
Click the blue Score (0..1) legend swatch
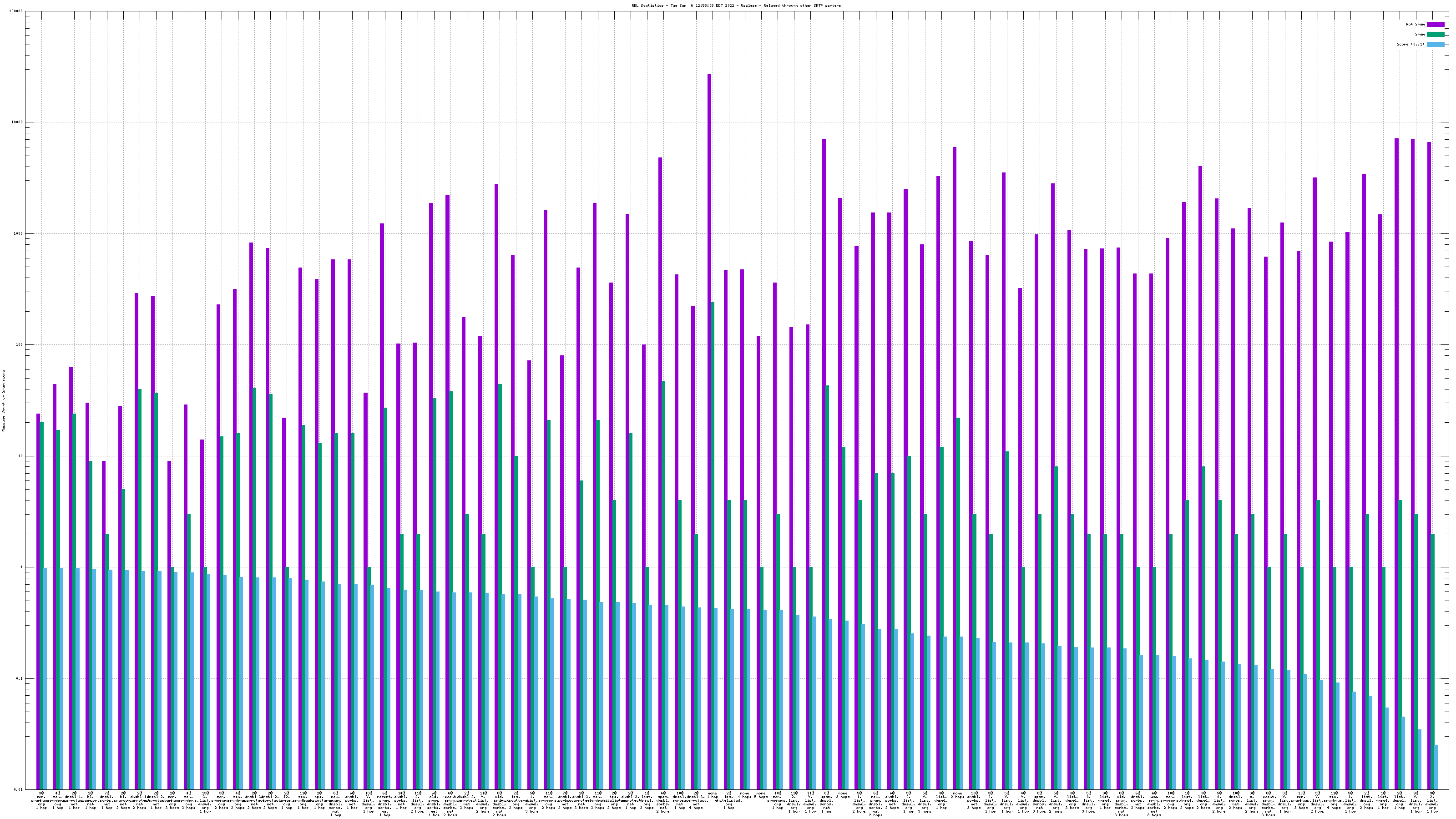tap(1435, 44)
